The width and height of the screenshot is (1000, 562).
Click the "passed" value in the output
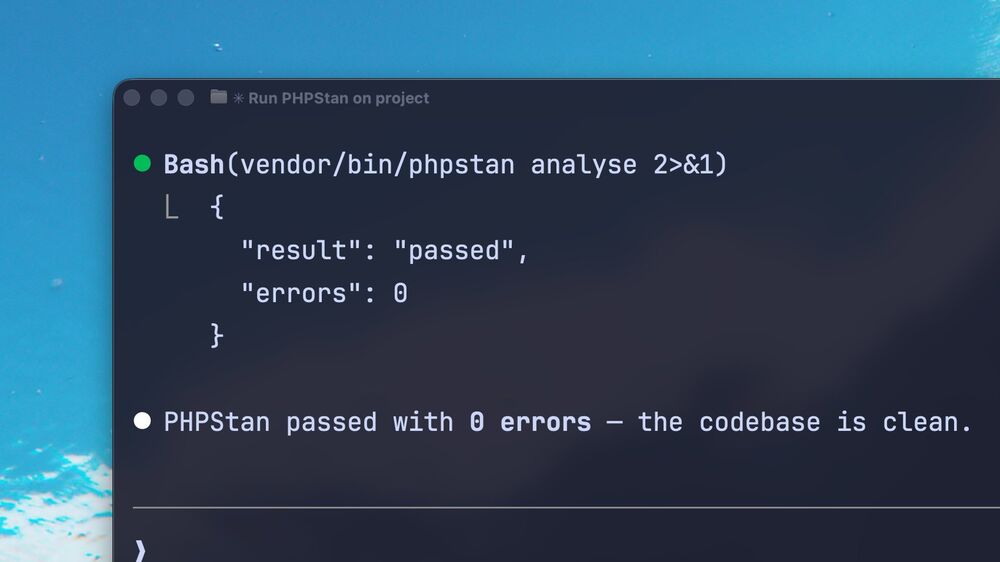coord(453,250)
